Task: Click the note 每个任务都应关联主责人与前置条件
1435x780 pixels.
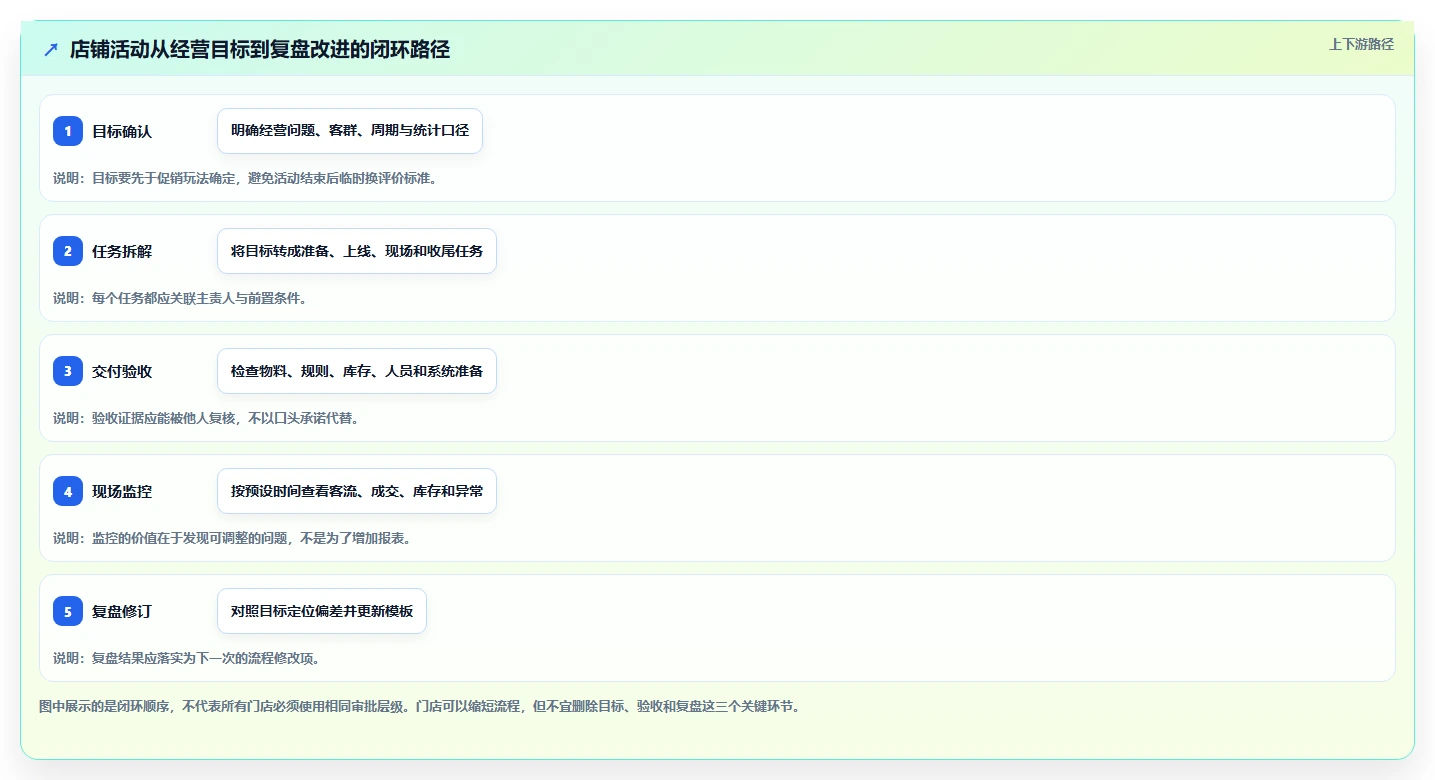Action: [195, 298]
